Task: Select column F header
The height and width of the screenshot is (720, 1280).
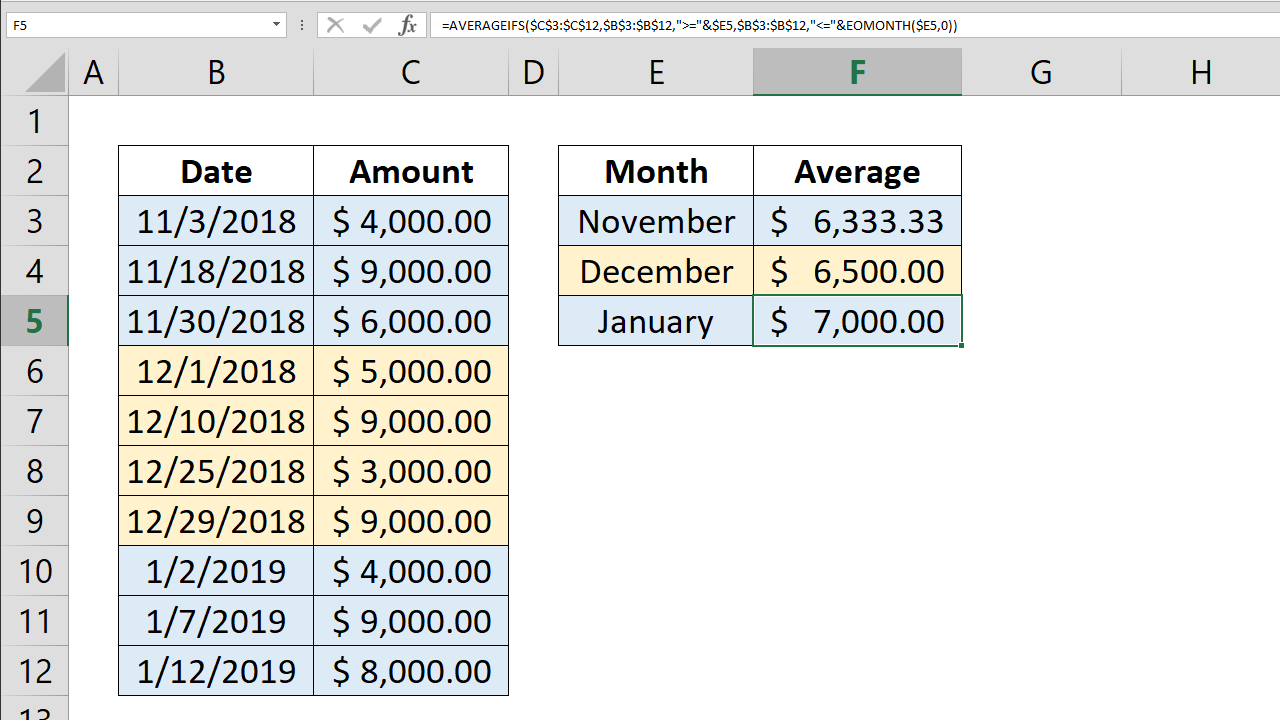Action: (x=857, y=72)
